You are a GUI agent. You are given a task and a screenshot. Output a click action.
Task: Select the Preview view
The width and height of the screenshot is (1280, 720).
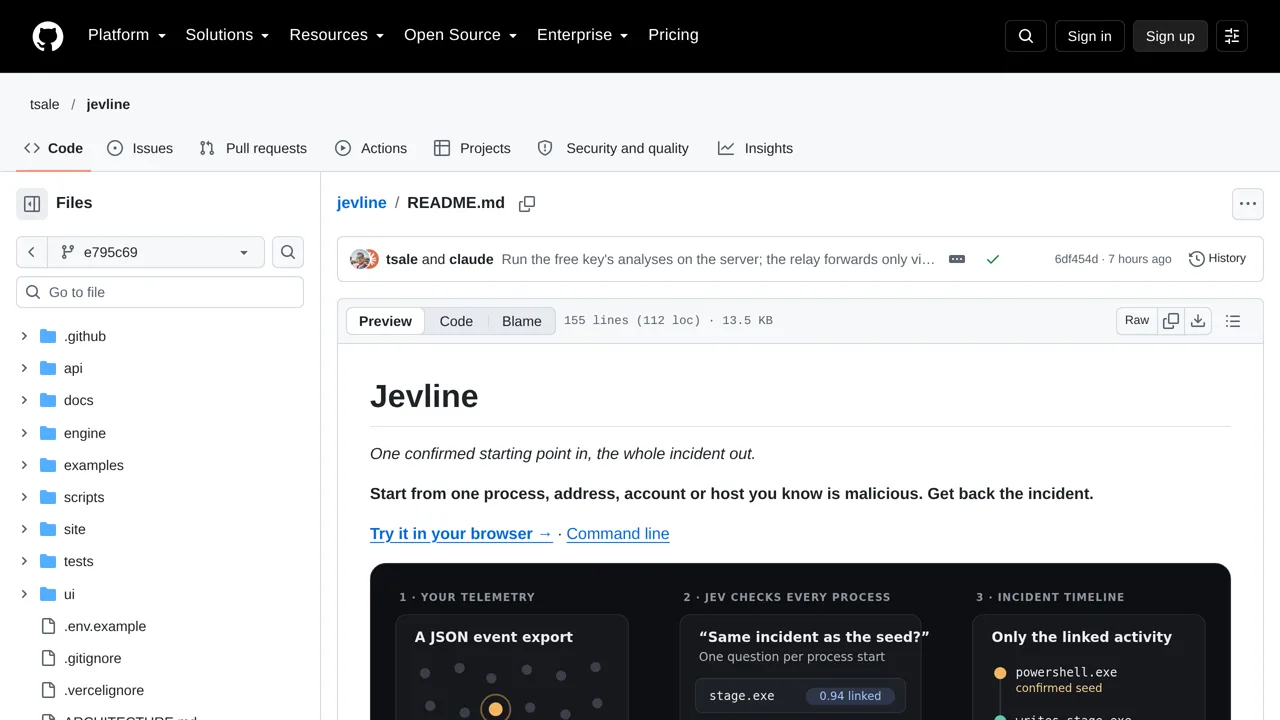[385, 321]
